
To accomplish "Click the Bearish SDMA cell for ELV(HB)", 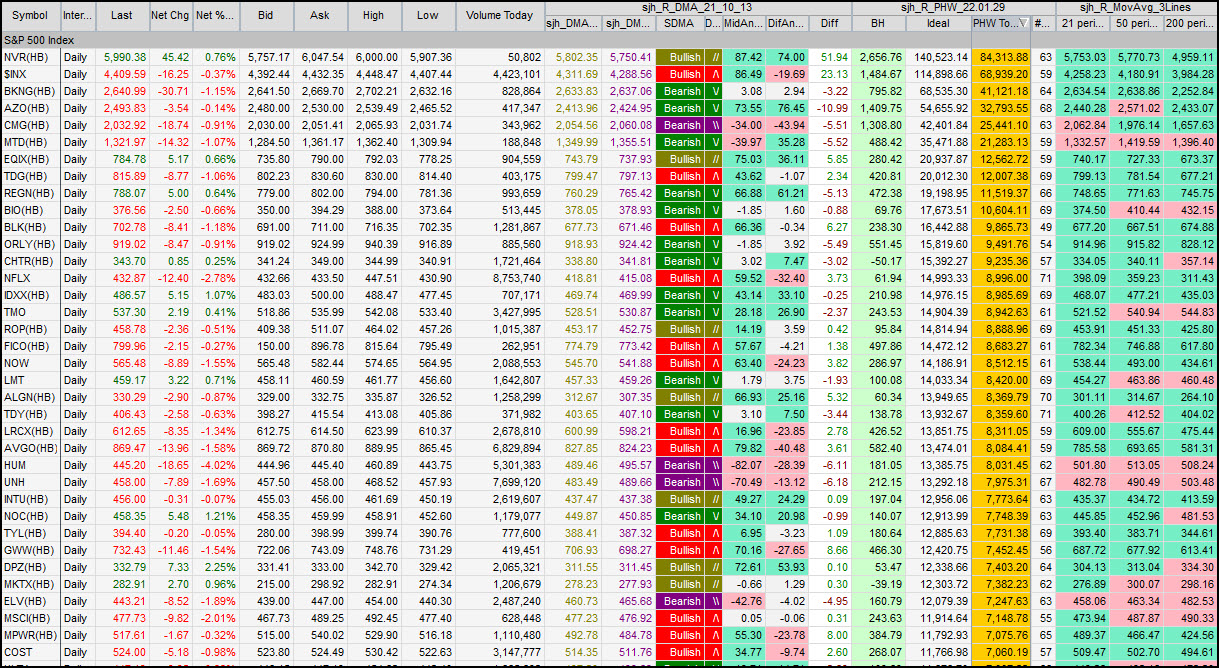I will pyautogui.click(x=680, y=601).
